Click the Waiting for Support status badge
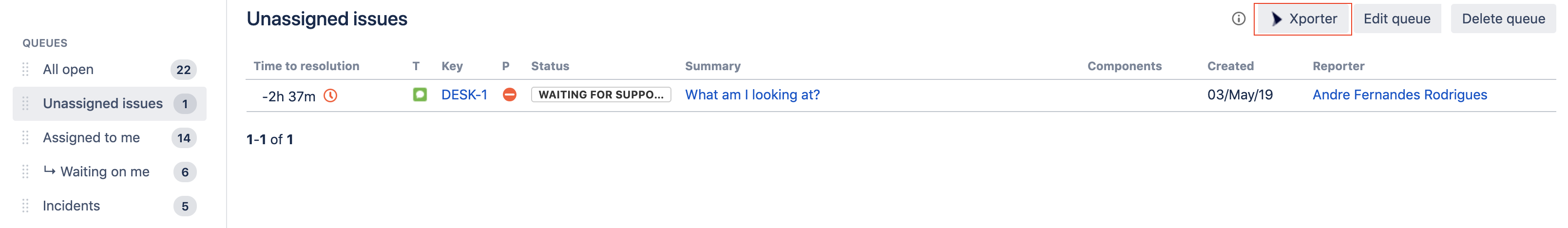Screen dimensions: 1568x228 601,95
